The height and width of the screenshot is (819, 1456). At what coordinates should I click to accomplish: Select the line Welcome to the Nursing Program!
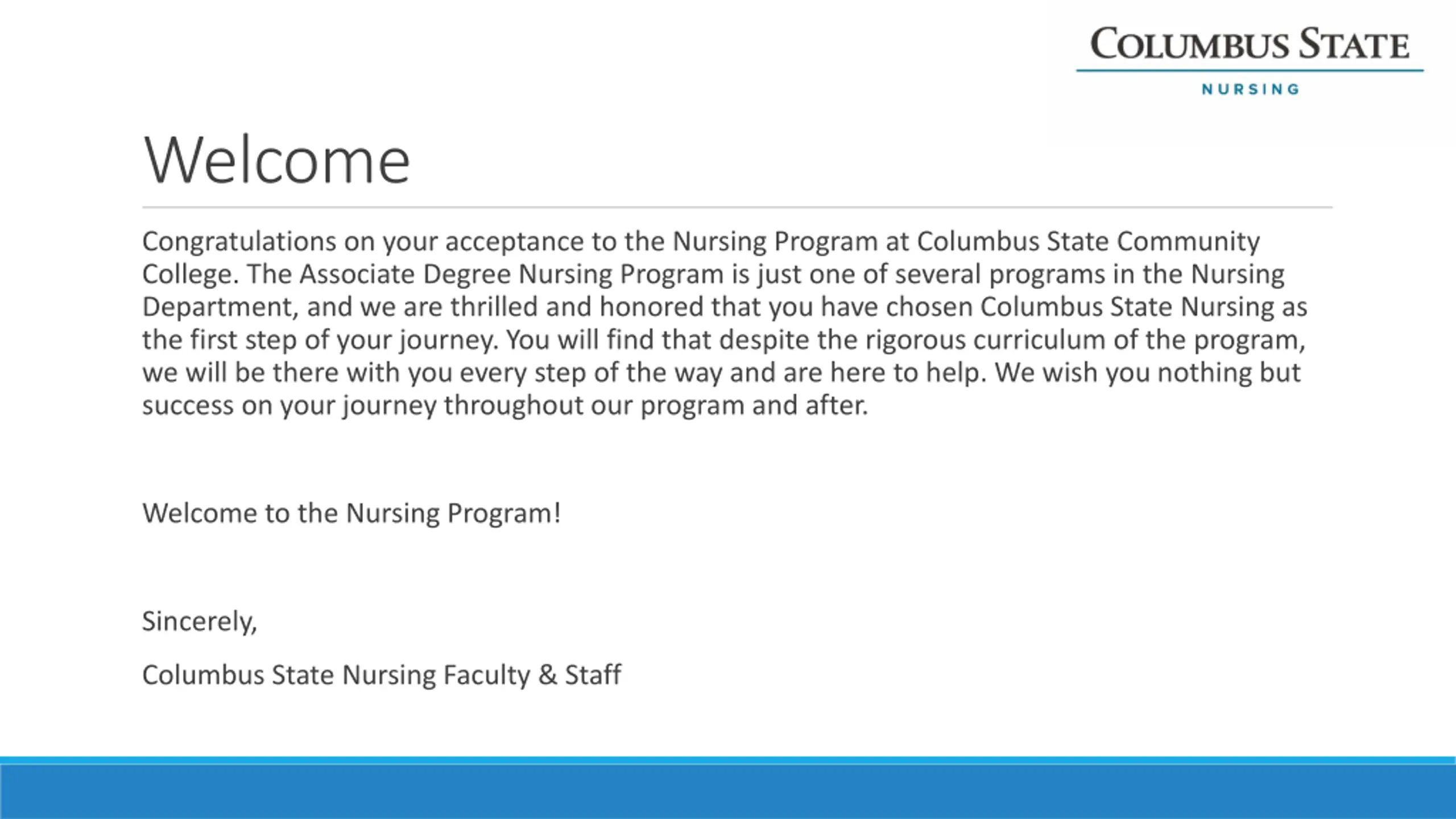click(x=351, y=513)
